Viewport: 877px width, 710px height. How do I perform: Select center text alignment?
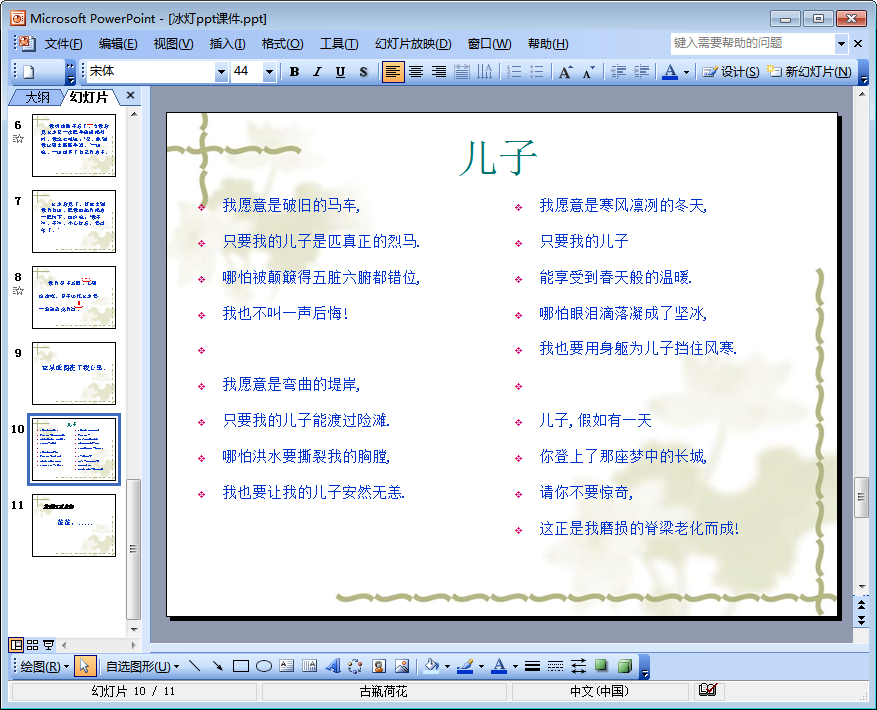pyautogui.click(x=416, y=72)
